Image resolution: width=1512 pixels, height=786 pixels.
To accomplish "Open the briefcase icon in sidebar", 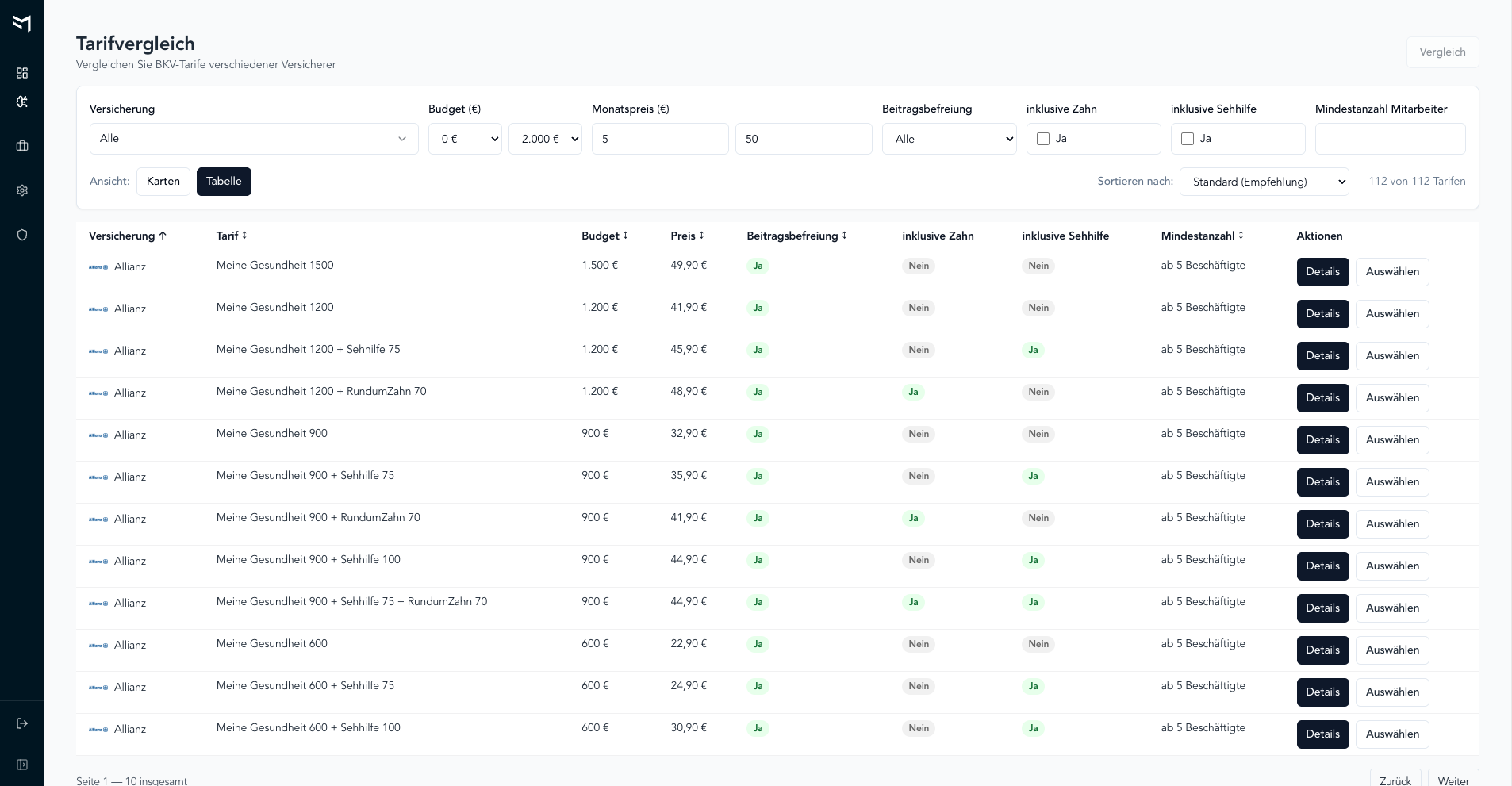I will [22, 146].
